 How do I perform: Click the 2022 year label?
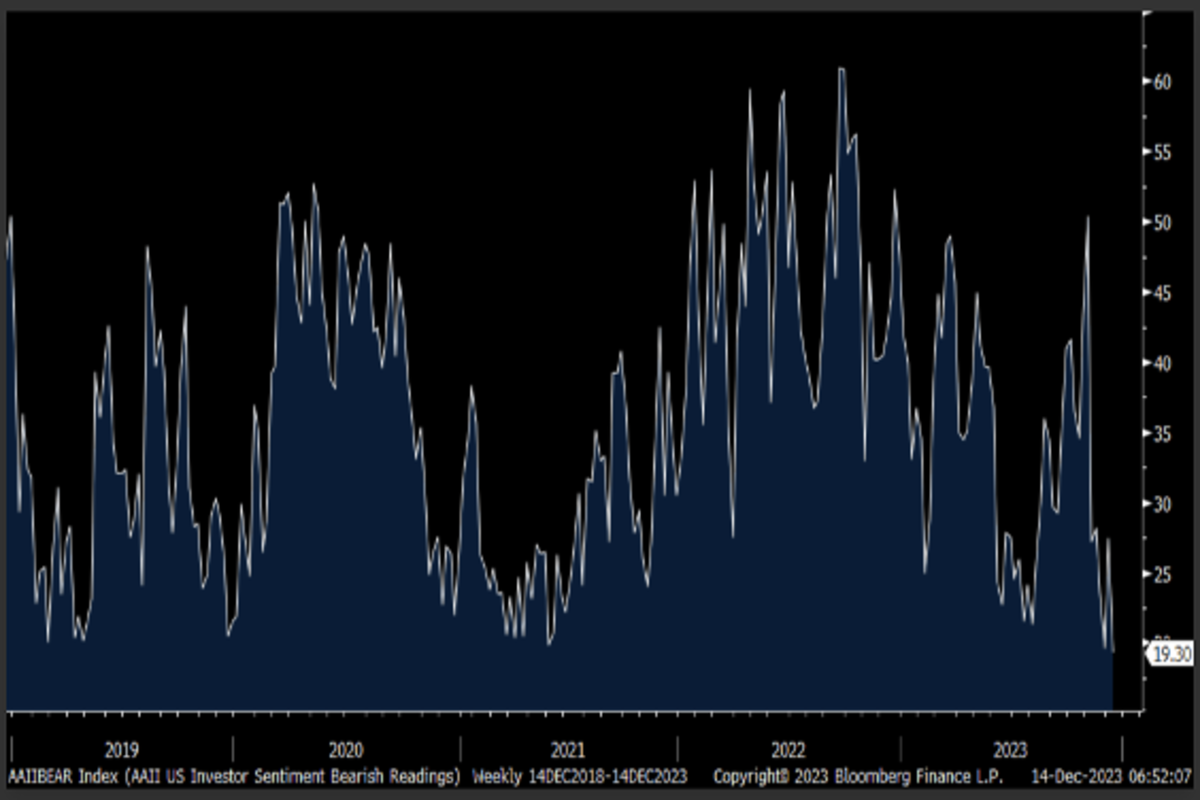point(788,750)
